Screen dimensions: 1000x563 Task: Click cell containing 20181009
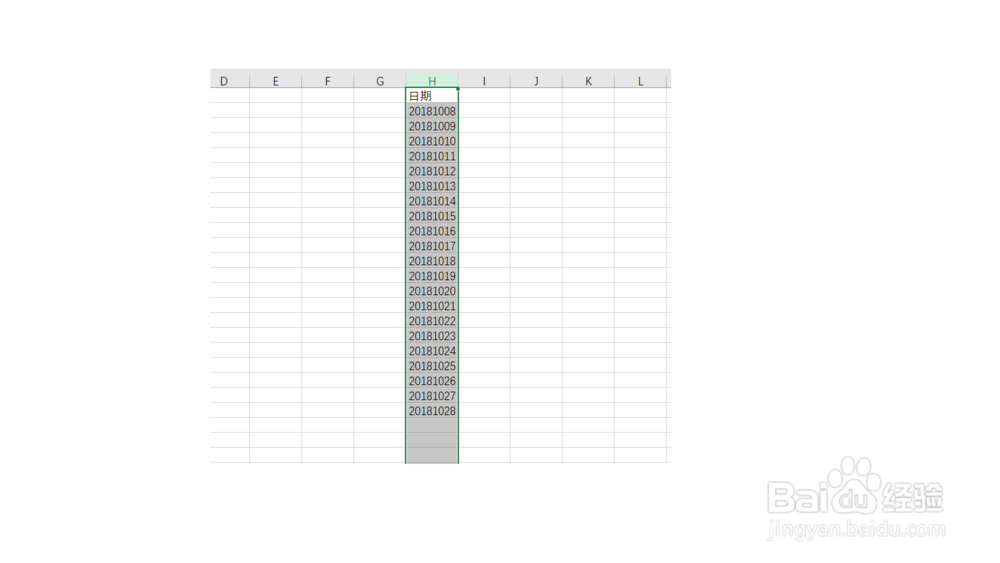click(432, 126)
